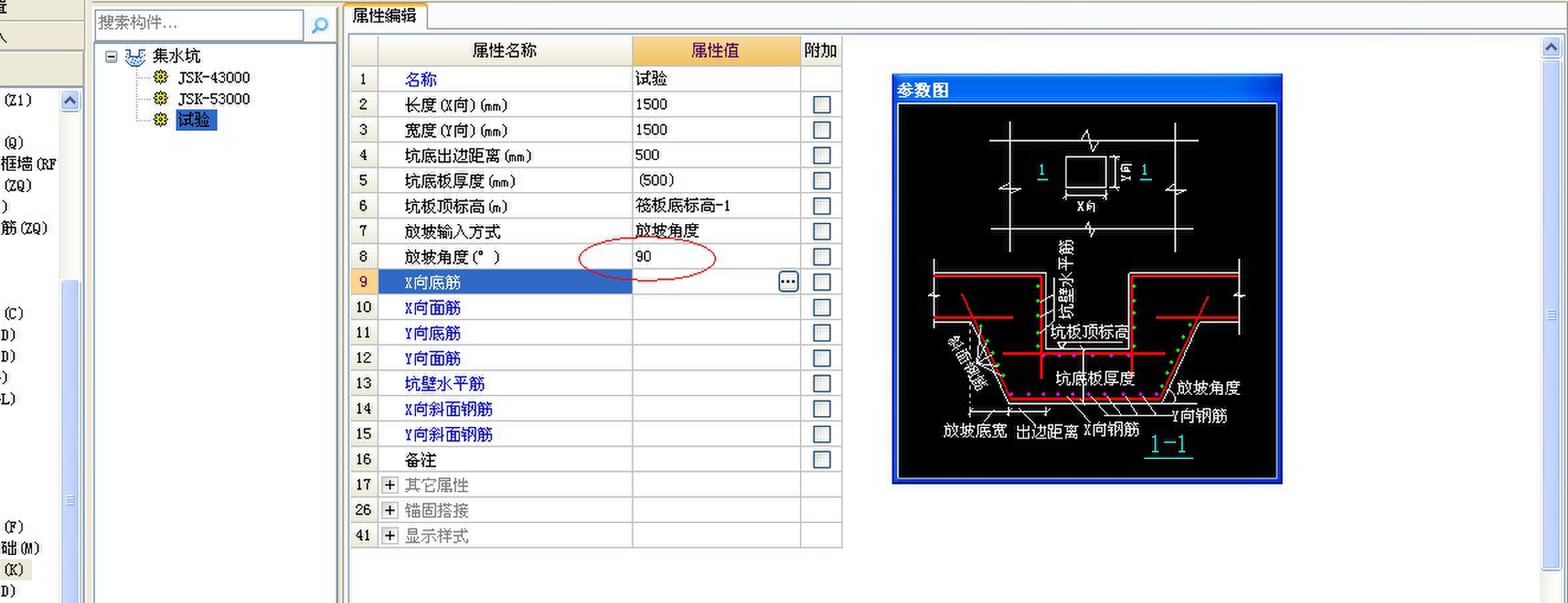1568x603 pixels.
Task: Expand 锚固搭接 group
Action: tap(390, 510)
